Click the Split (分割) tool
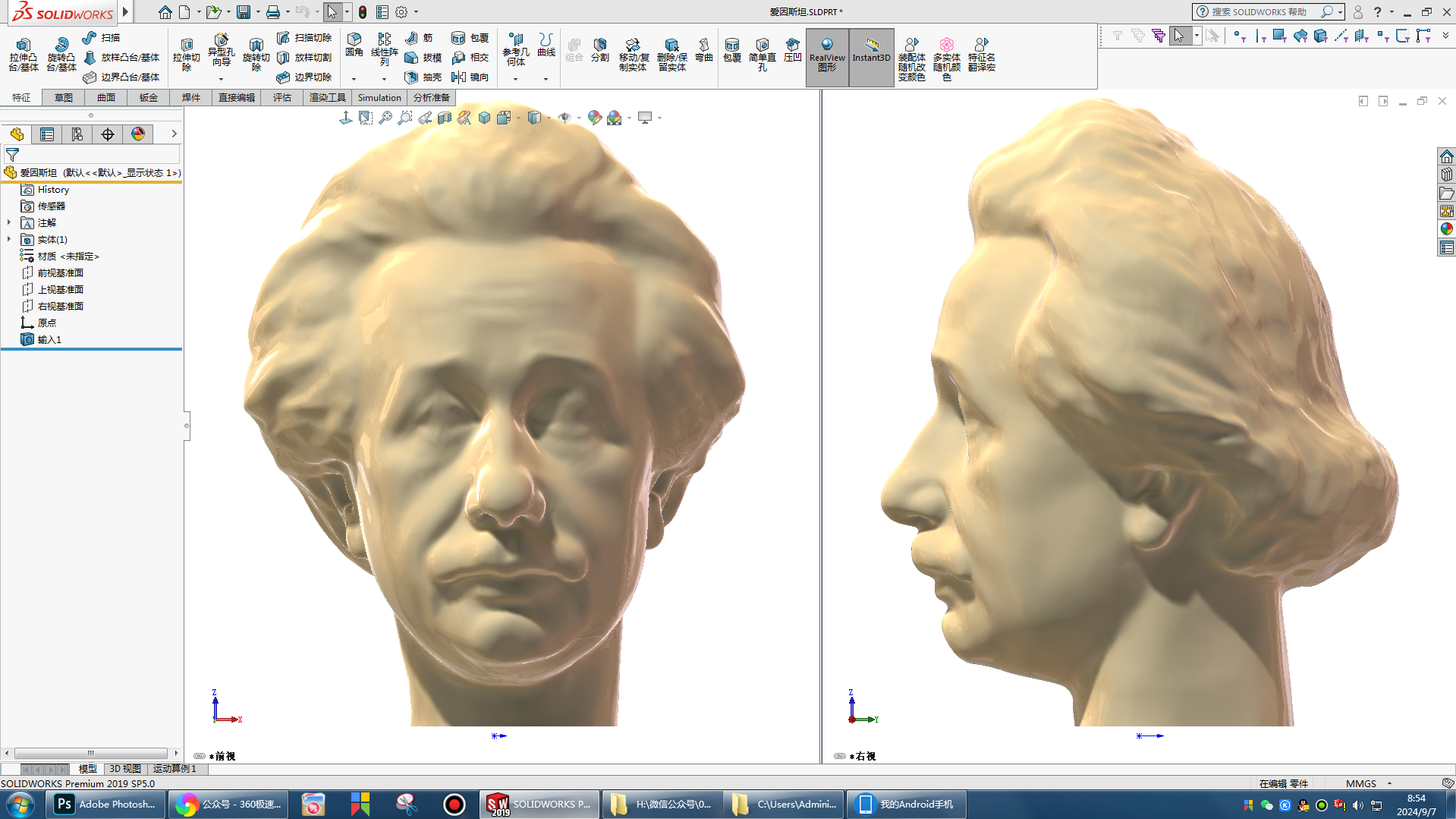 pos(600,50)
